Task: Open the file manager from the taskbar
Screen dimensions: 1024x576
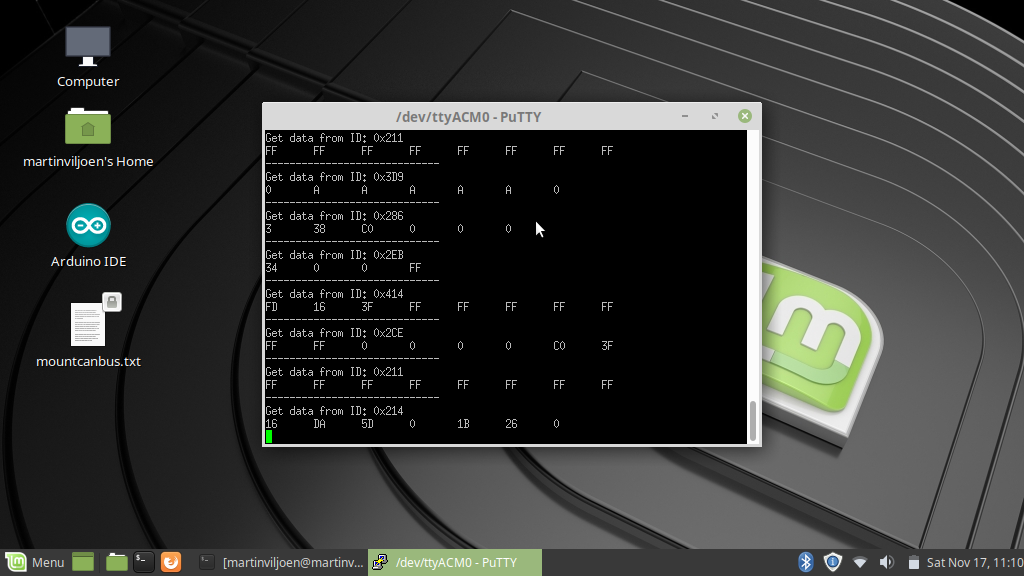Action: (x=116, y=562)
